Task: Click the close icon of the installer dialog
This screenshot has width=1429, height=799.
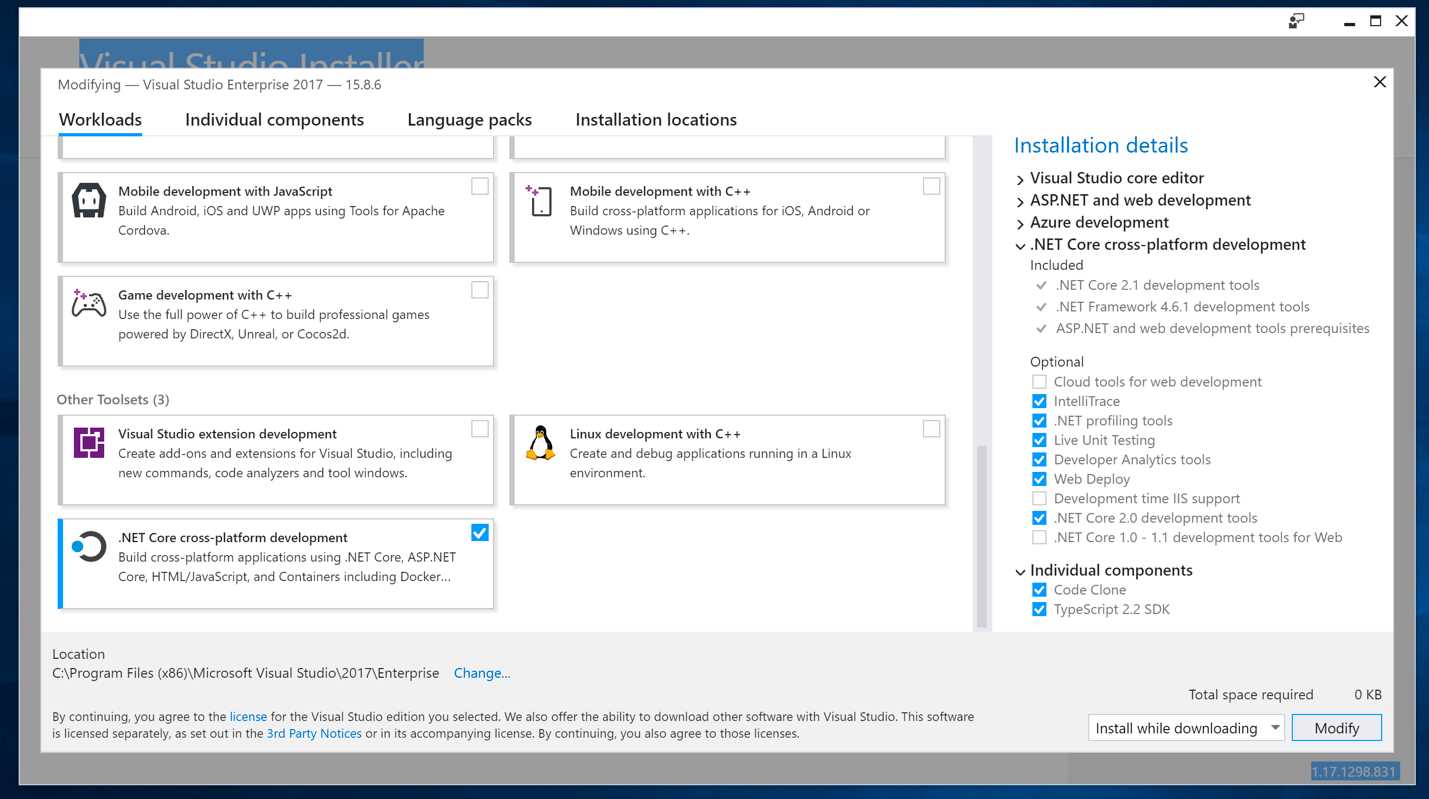Action: [1379, 81]
